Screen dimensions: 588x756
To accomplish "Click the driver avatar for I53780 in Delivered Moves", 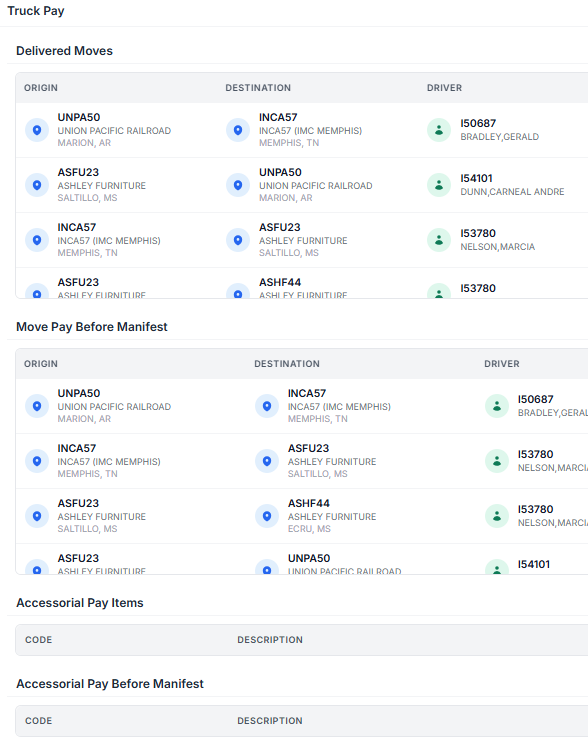I will click(x=439, y=240).
